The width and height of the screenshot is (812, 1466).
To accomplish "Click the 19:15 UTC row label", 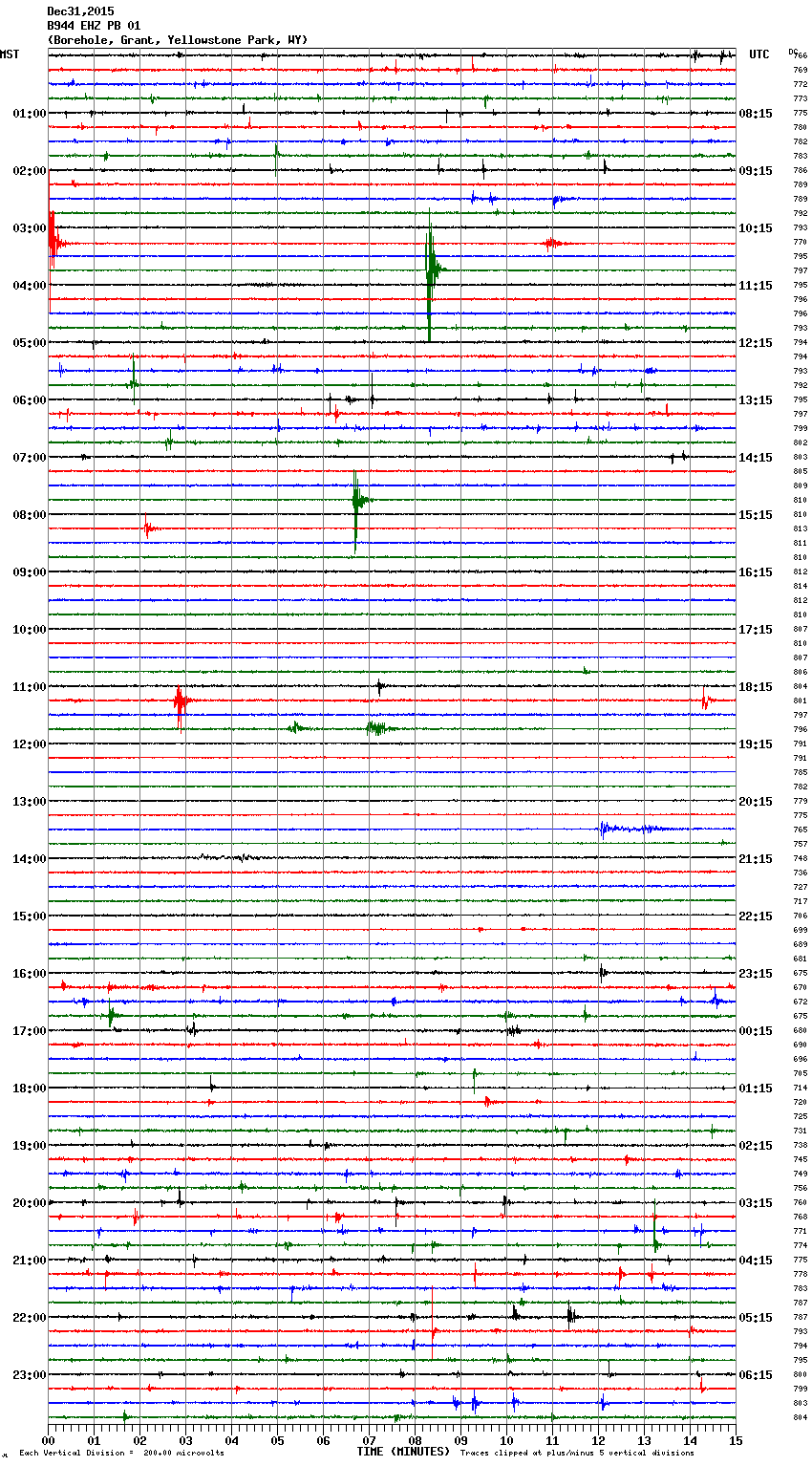I will 756,744.
